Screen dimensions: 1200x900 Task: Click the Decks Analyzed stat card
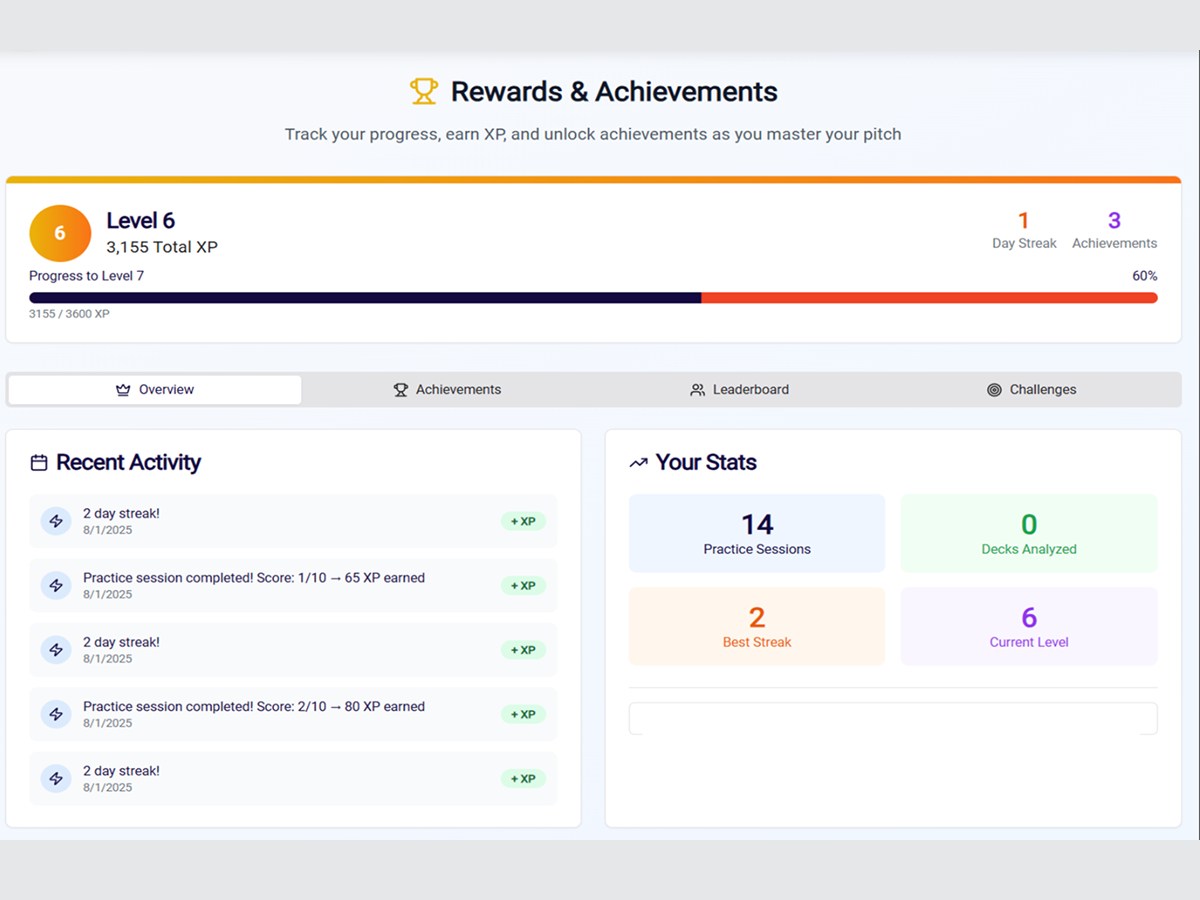tap(1029, 533)
